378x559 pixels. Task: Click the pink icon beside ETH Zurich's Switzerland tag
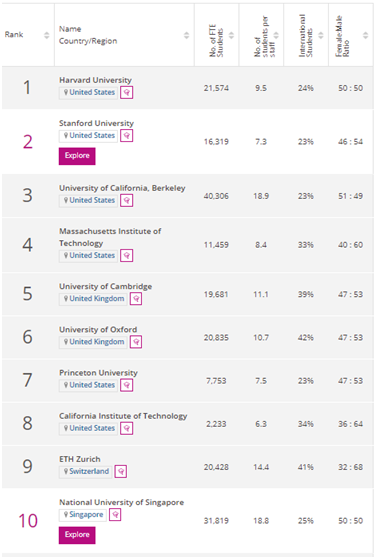(121, 471)
